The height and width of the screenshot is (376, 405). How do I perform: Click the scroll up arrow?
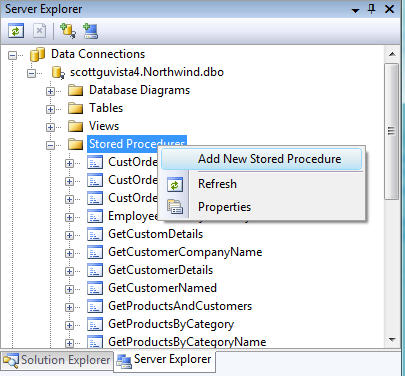pyautogui.click(x=392, y=54)
